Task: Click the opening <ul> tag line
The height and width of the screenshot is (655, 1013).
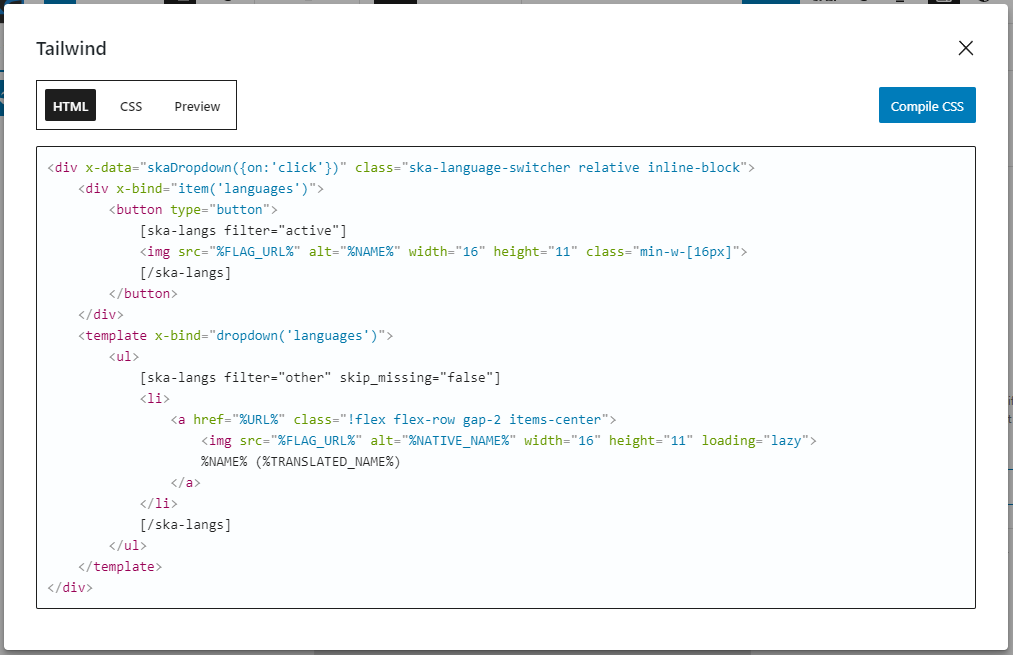Action: (x=124, y=357)
